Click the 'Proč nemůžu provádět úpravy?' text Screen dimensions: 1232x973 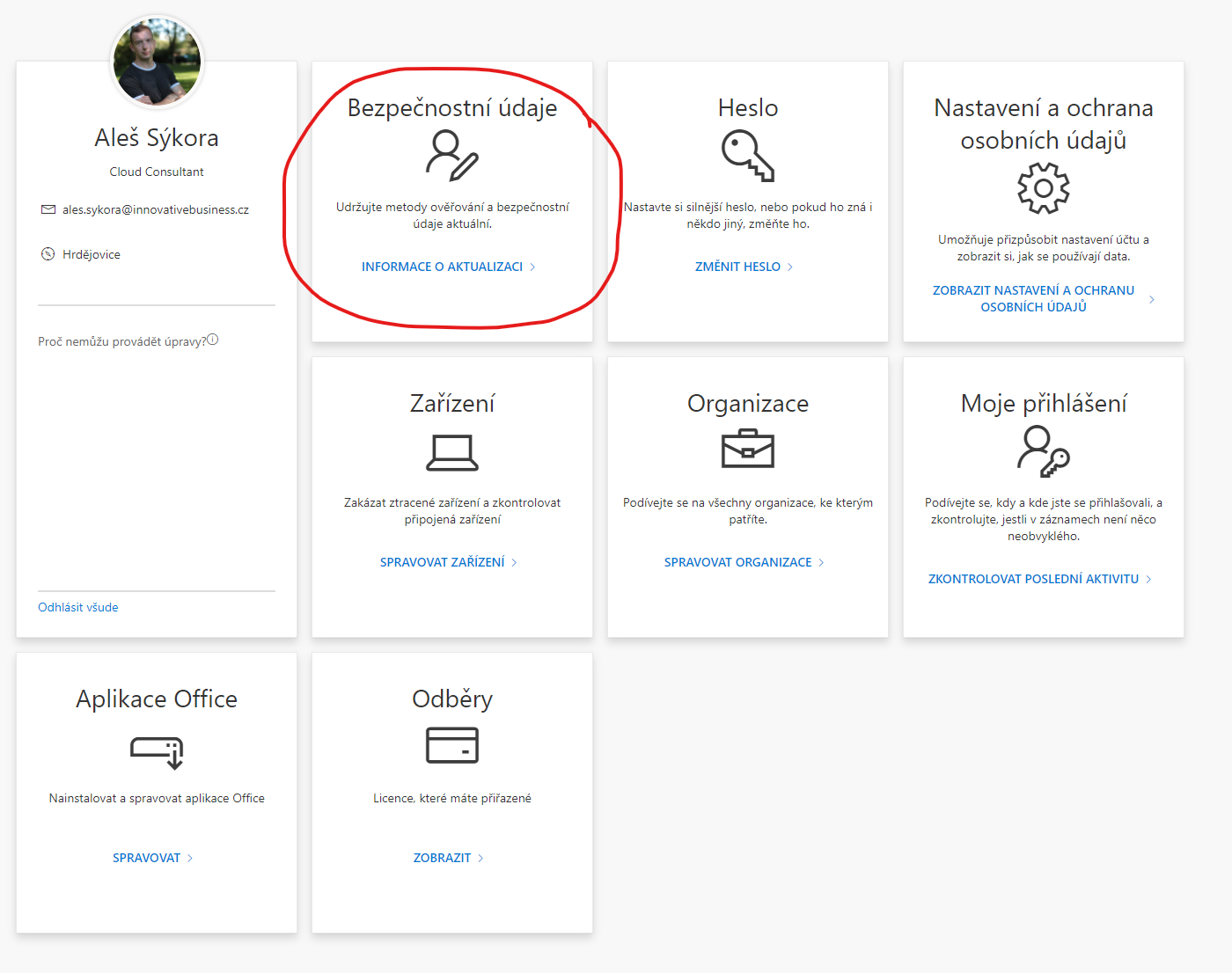tap(121, 341)
